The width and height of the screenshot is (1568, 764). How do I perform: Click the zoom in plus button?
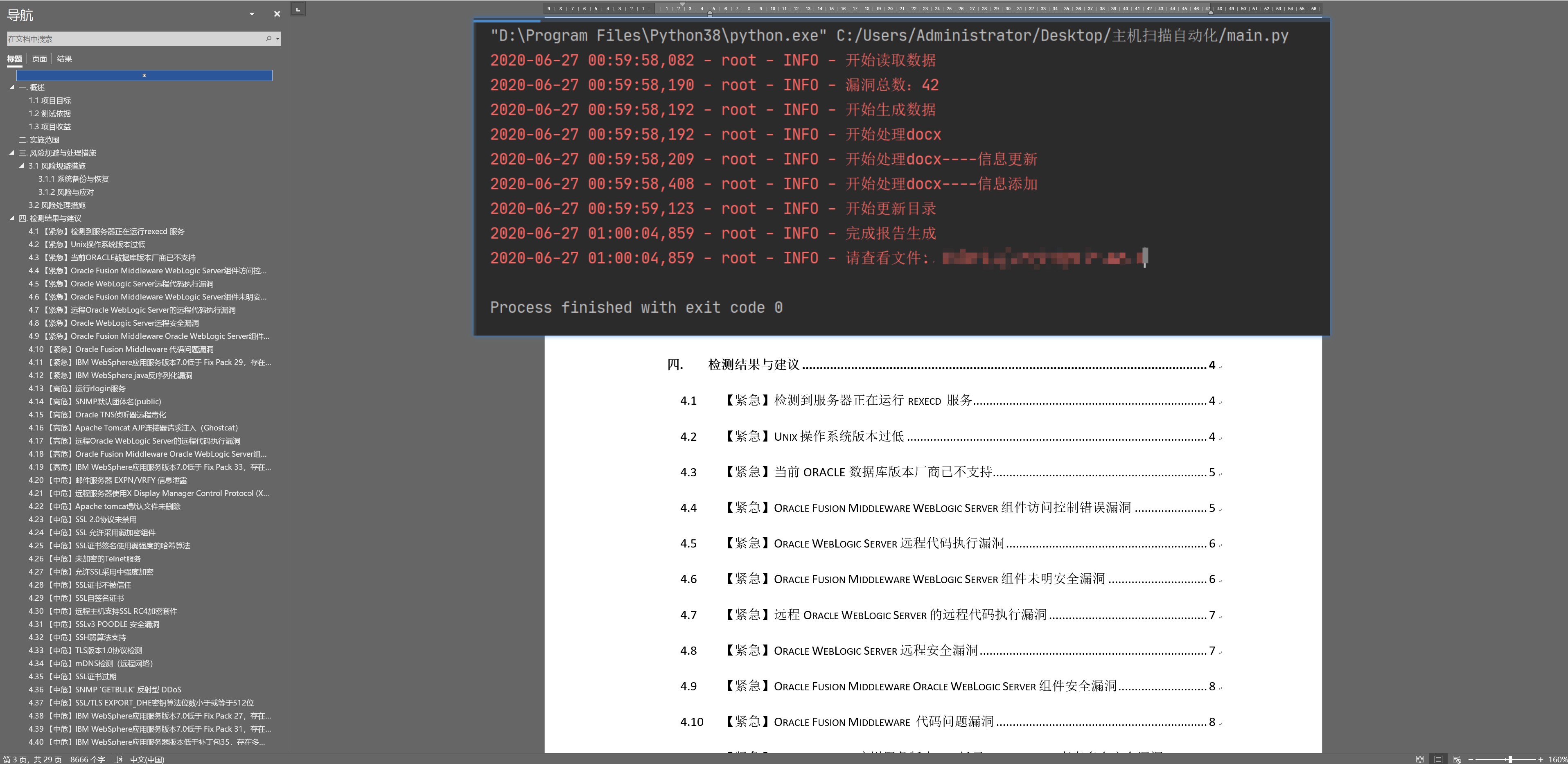(1541, 759)
